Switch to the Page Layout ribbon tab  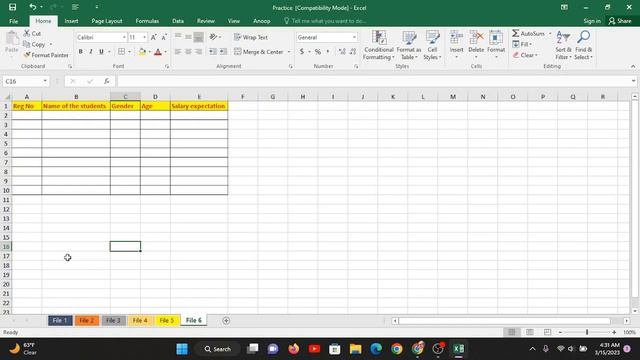tap(107, 21)
